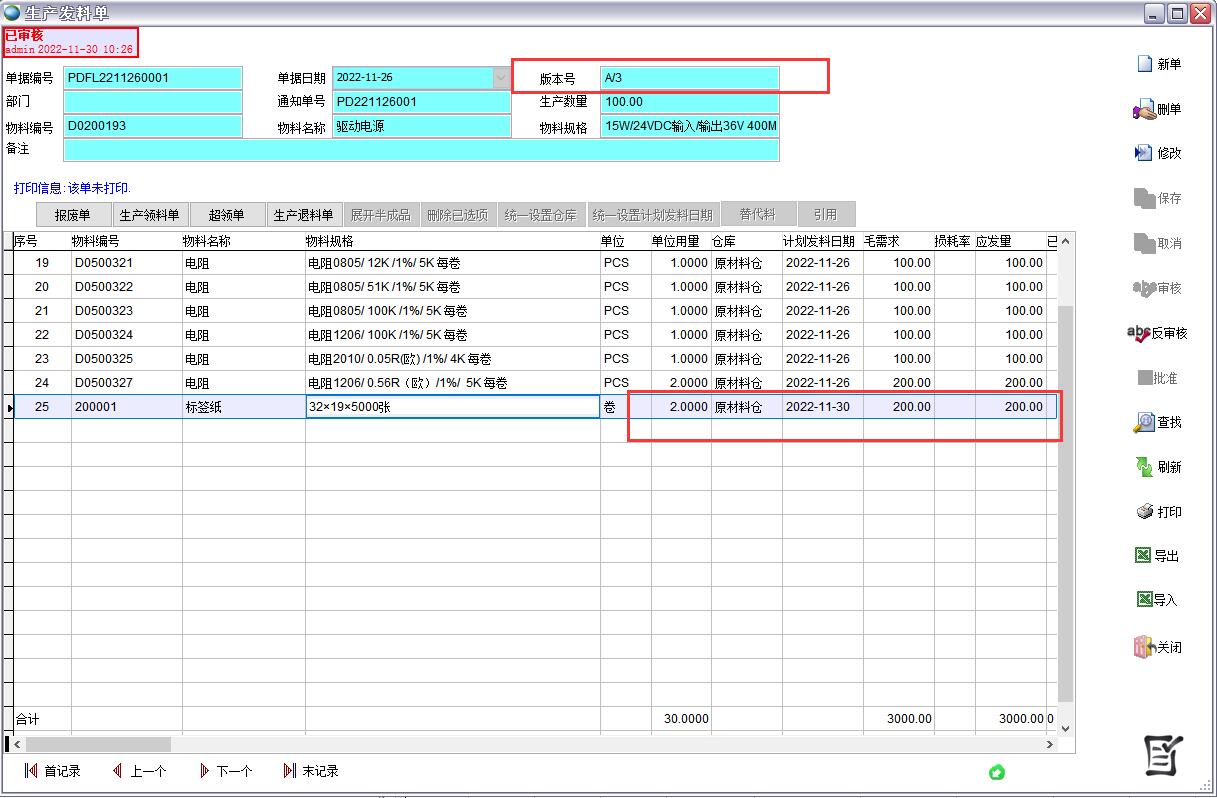Click the 新单 new document icon
The width and height of the screenshot is (1217, 798).
coord(1145,64)
